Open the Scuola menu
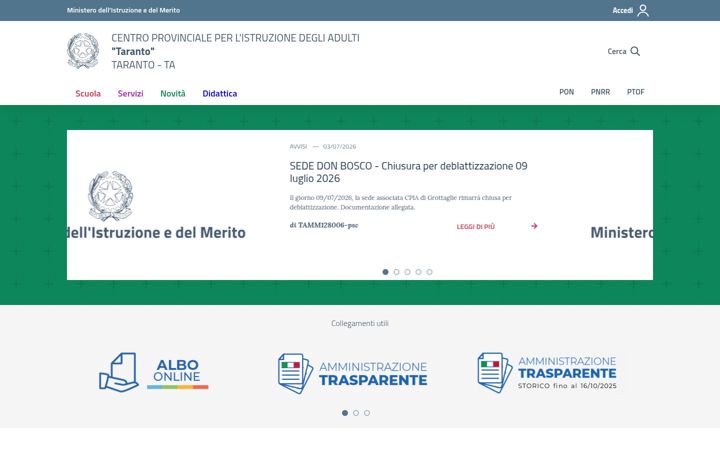720x450 pixels. coord(88,93)
